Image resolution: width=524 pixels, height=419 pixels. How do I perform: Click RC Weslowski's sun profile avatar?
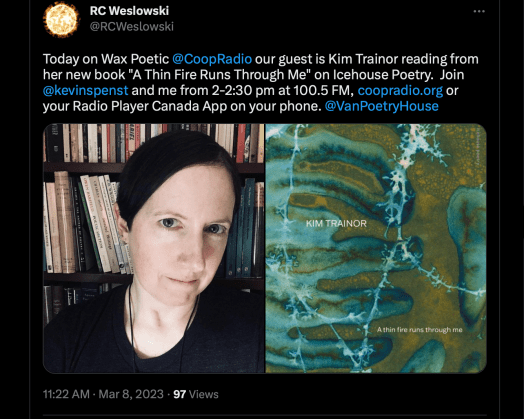[x=61, y=19]
